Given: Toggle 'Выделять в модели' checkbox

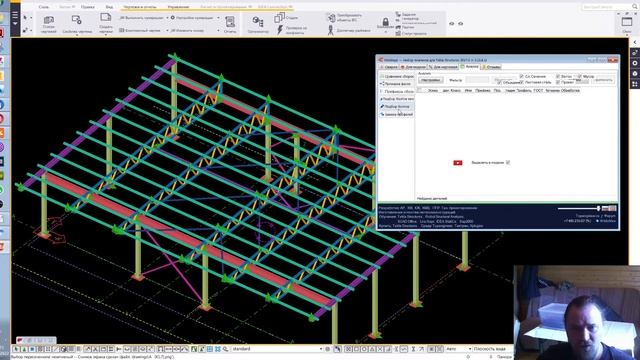Looking at the screenshot, I should click(x=508, y=162).
